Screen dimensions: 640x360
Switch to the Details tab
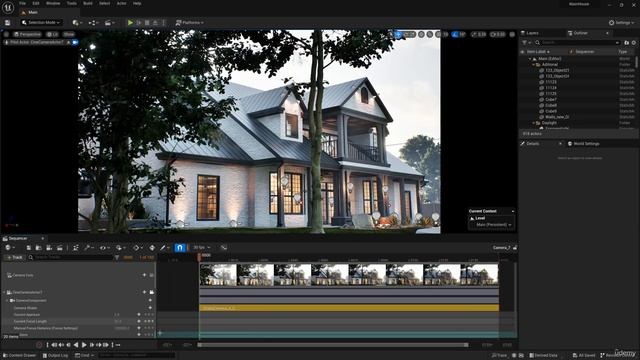tap(533, 144)
